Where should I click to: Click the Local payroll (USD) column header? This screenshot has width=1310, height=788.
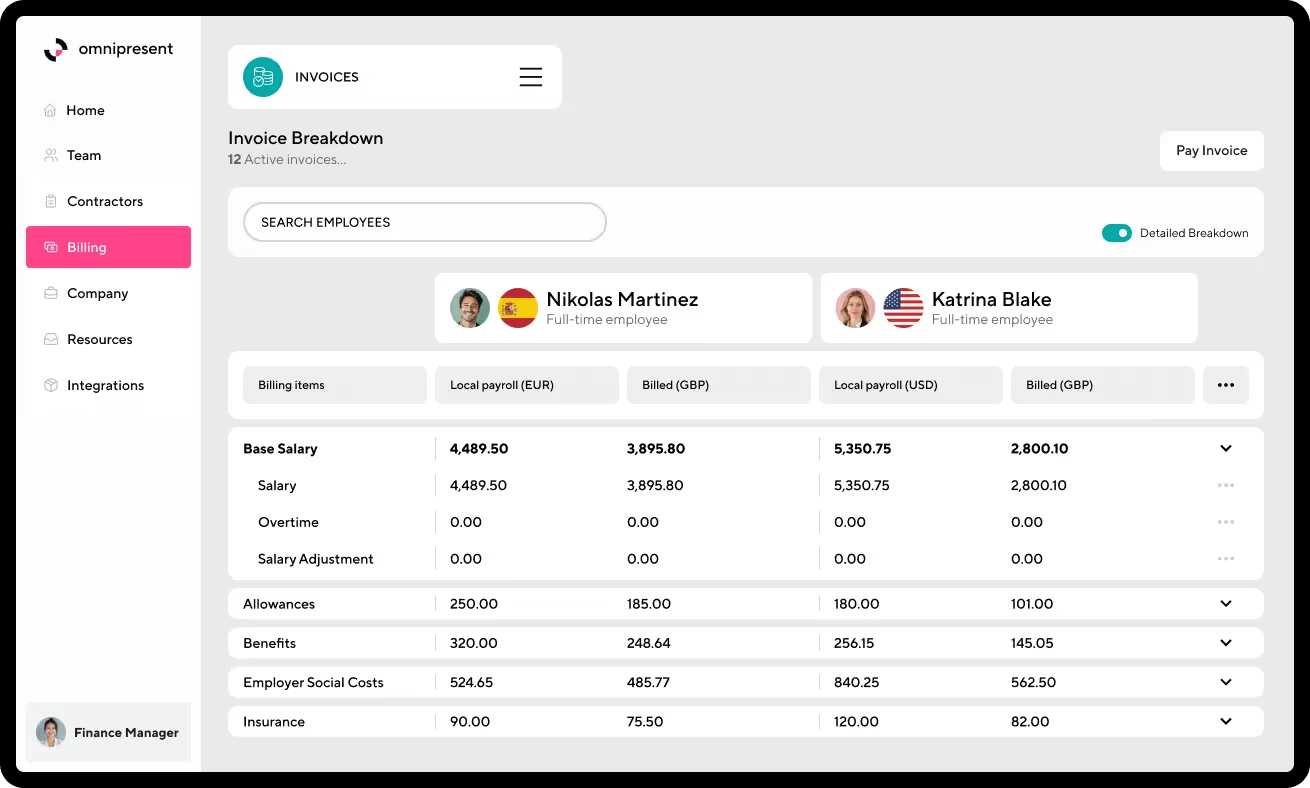tap(911, 385)
